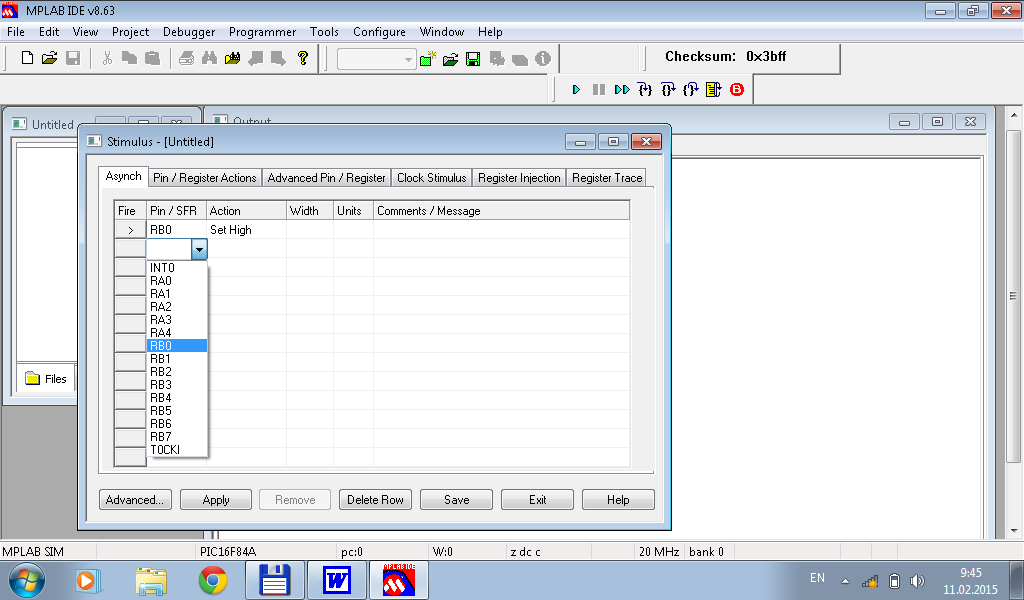Switch to Pin / Register Actions tab
The image size is (1024, 600).
click(204, 178)
